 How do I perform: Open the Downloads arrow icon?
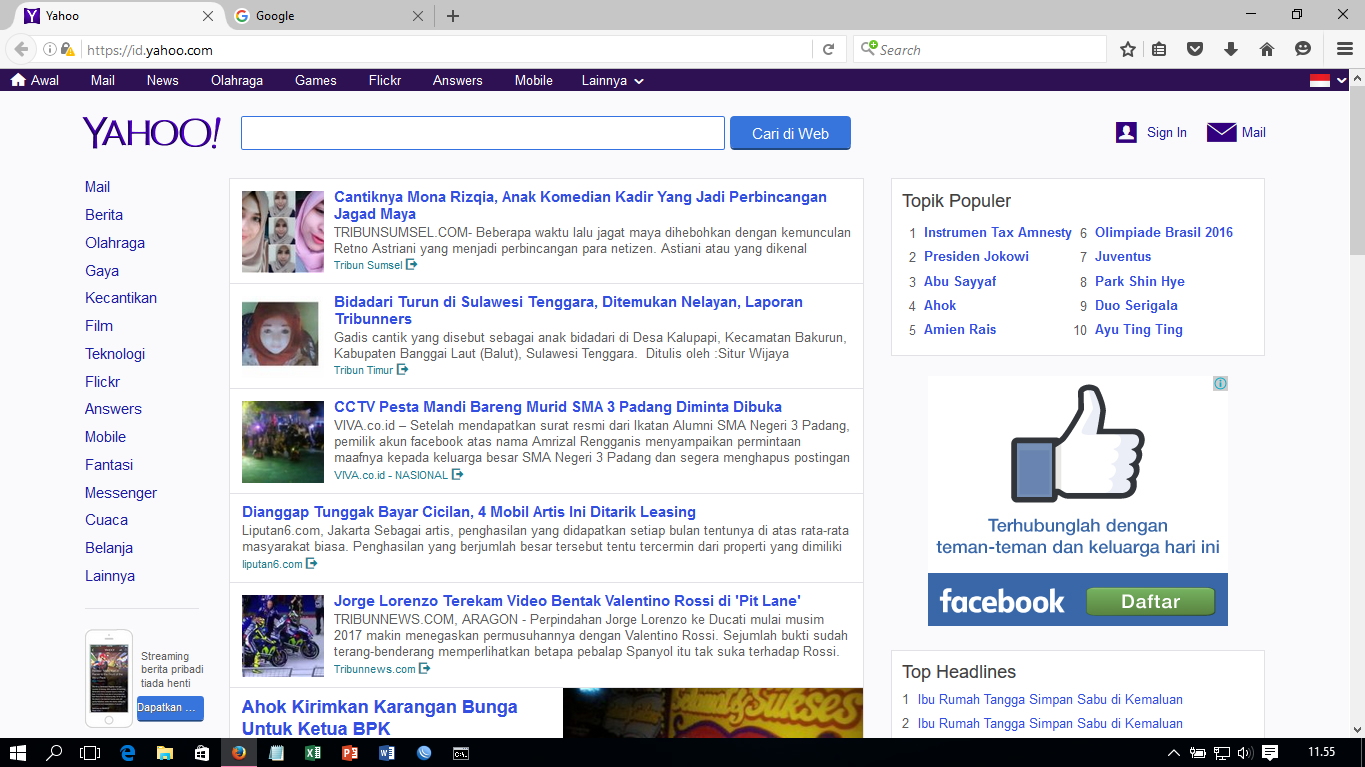pos(1231,49)
